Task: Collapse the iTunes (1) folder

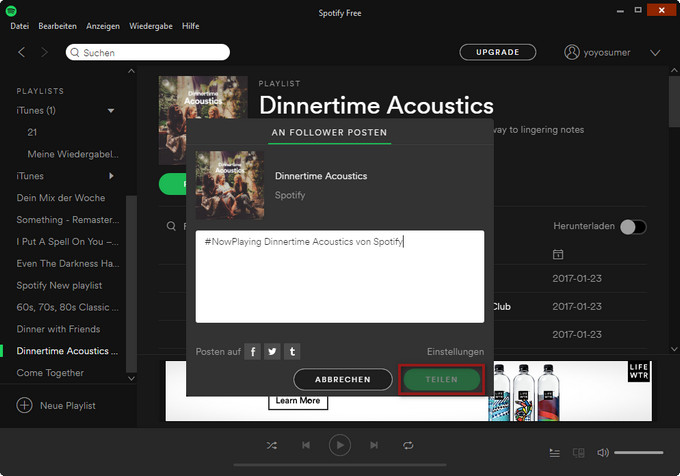Action: coord(111,111)
